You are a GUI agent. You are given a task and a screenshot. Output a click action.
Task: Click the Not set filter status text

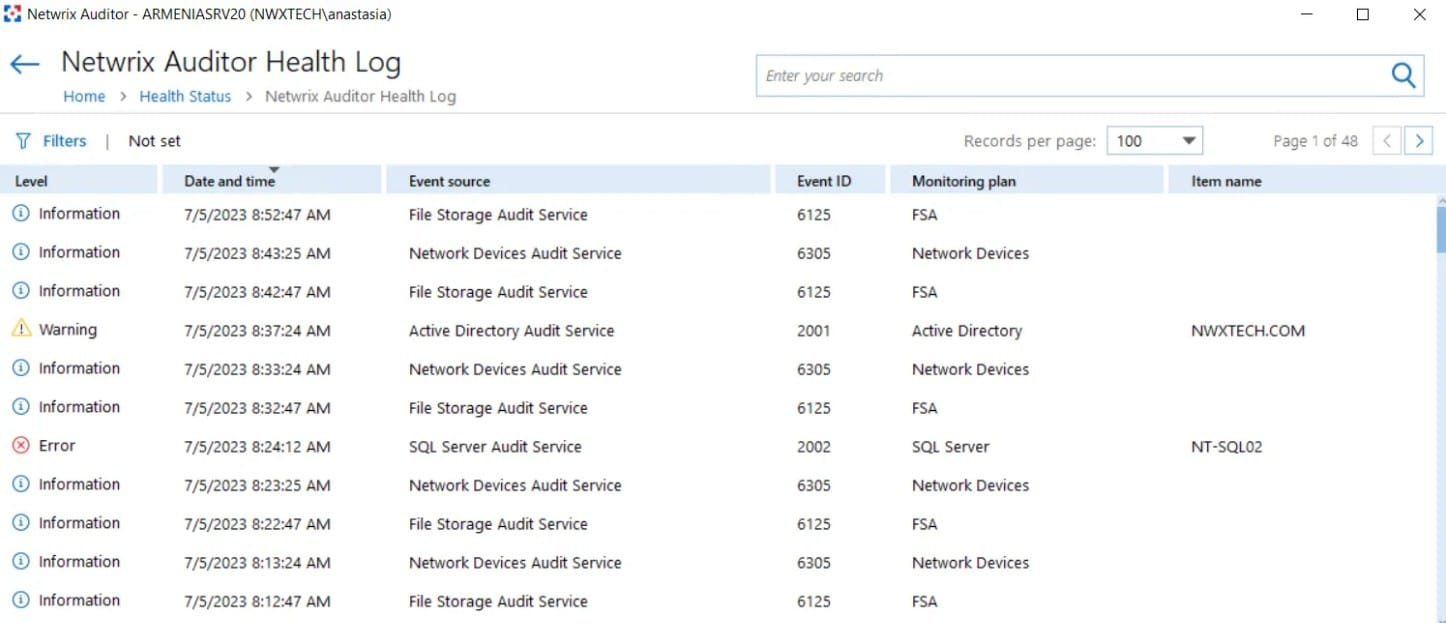click(x=155, y=141)
